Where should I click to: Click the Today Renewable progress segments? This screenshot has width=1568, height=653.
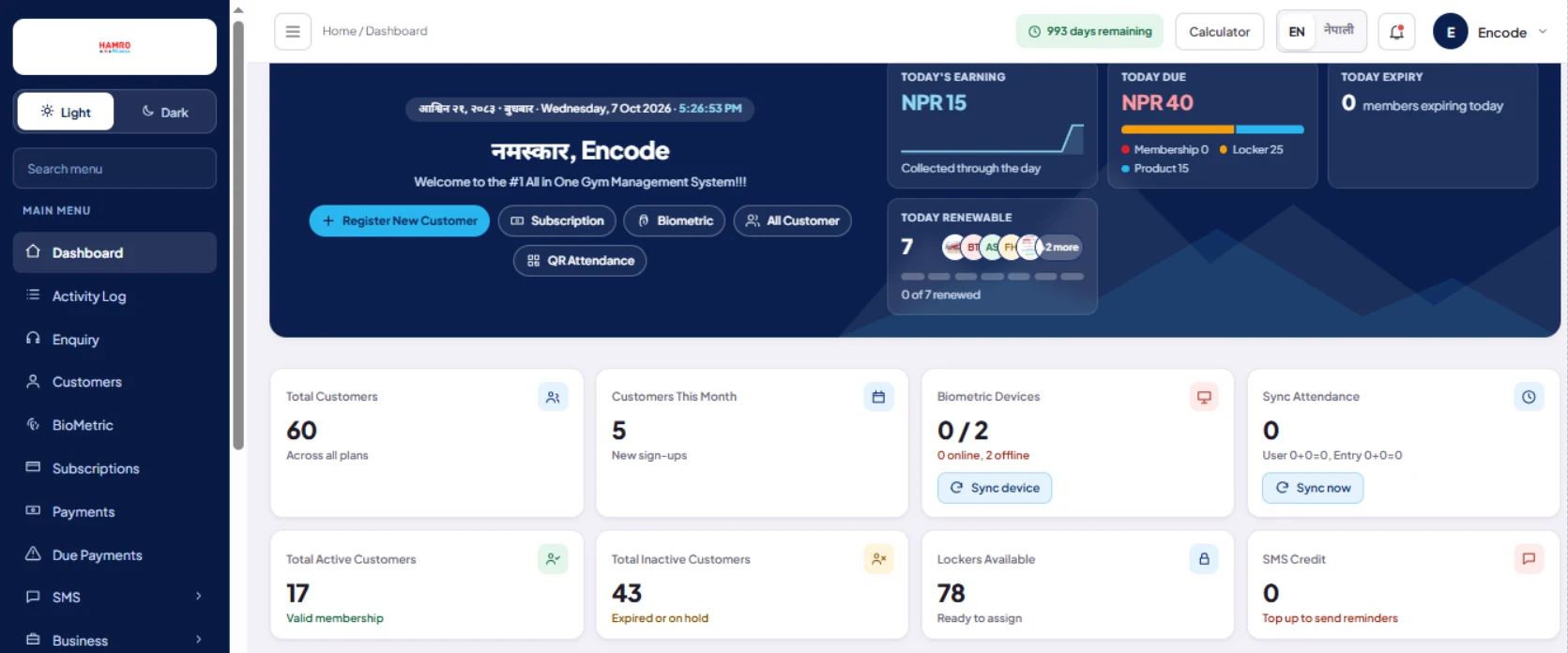click(x=993, y=277)
